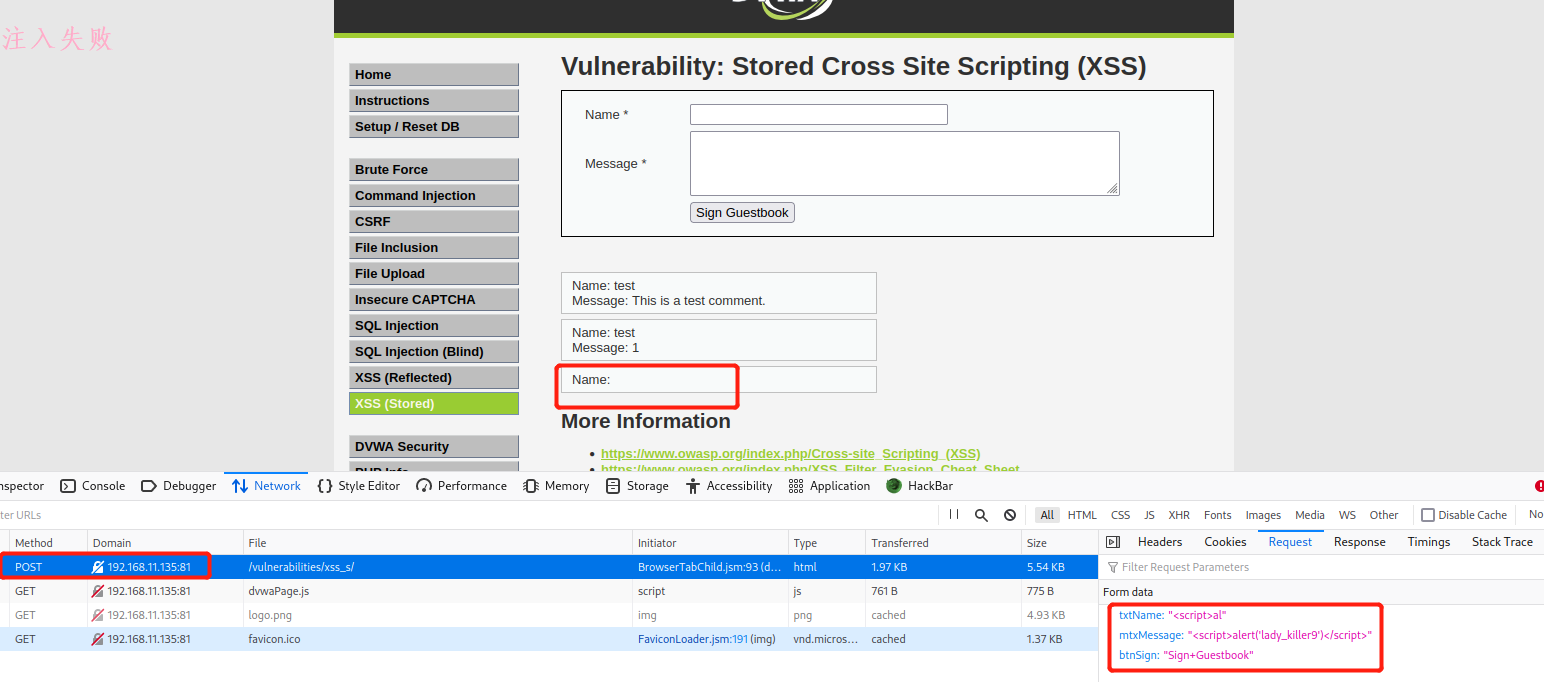Pause network request recording
1544x682 pixels.
(x=954, y=515)
